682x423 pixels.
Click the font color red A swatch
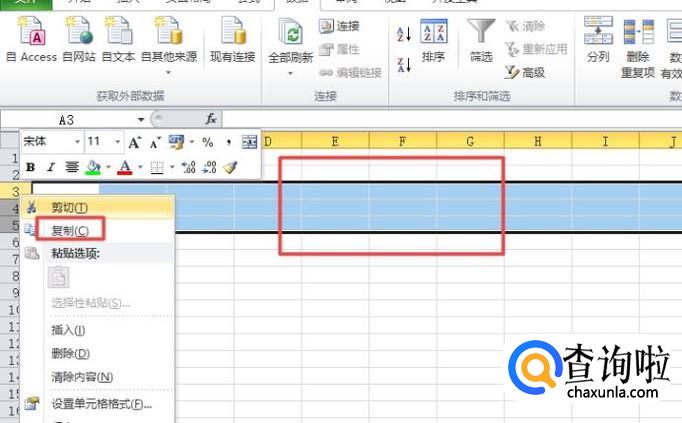pyautogui.click(x=124, y=167)
